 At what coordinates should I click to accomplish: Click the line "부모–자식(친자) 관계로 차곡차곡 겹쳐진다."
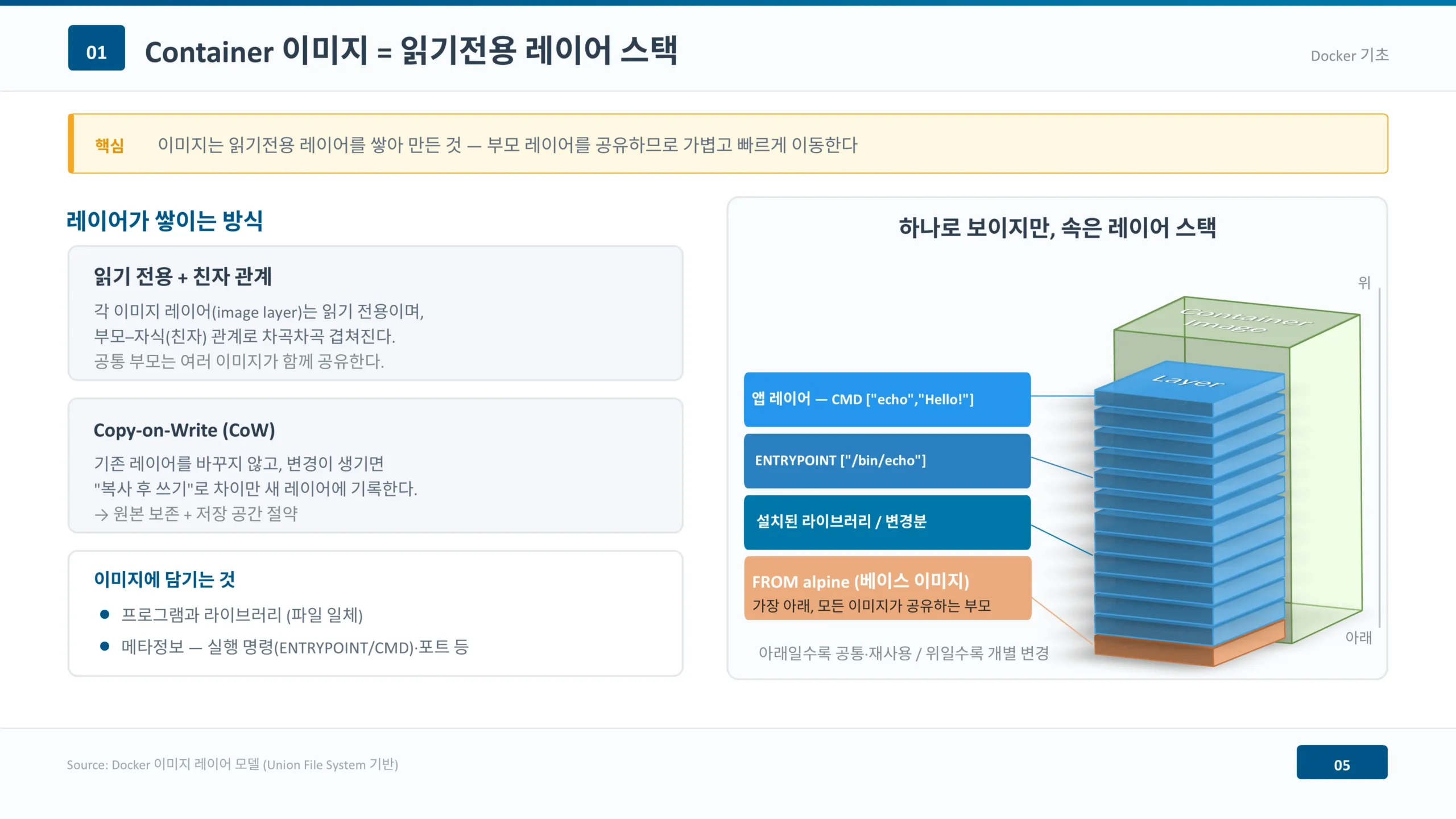[245, 336]
